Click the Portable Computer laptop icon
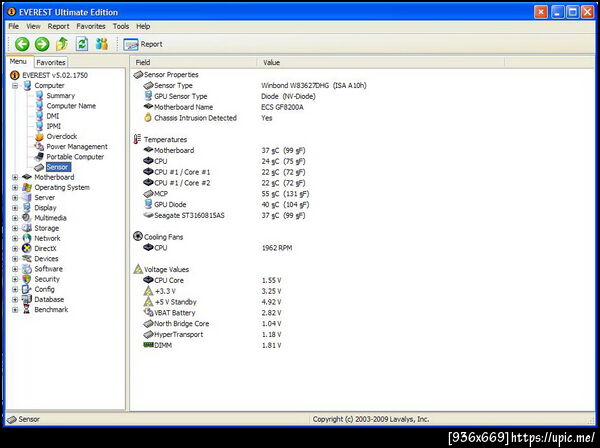600x448 pixels. tap(39, 157)
